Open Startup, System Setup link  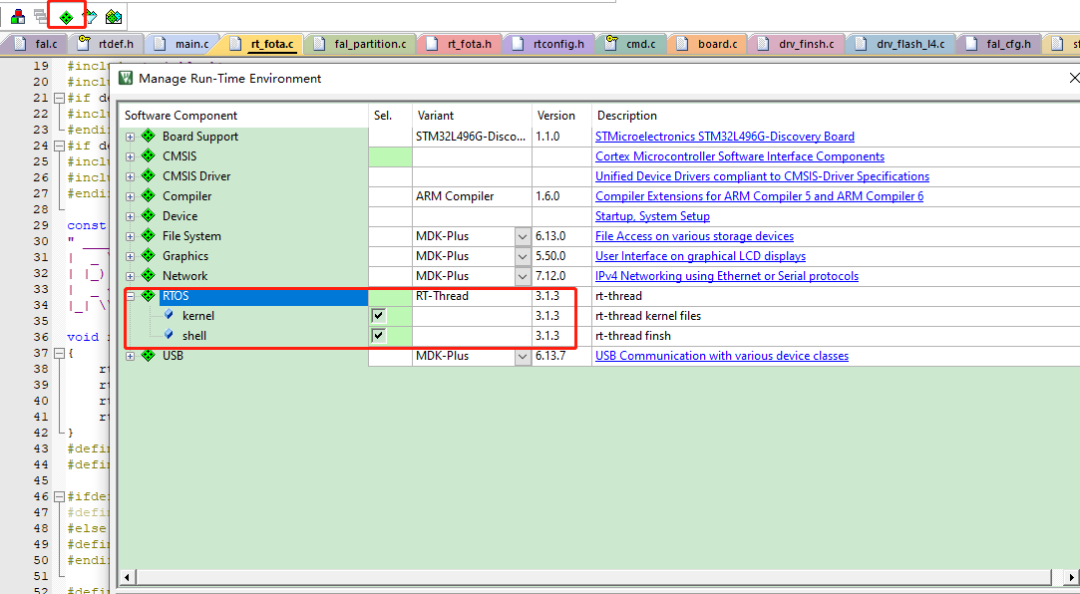pos(652,216)
